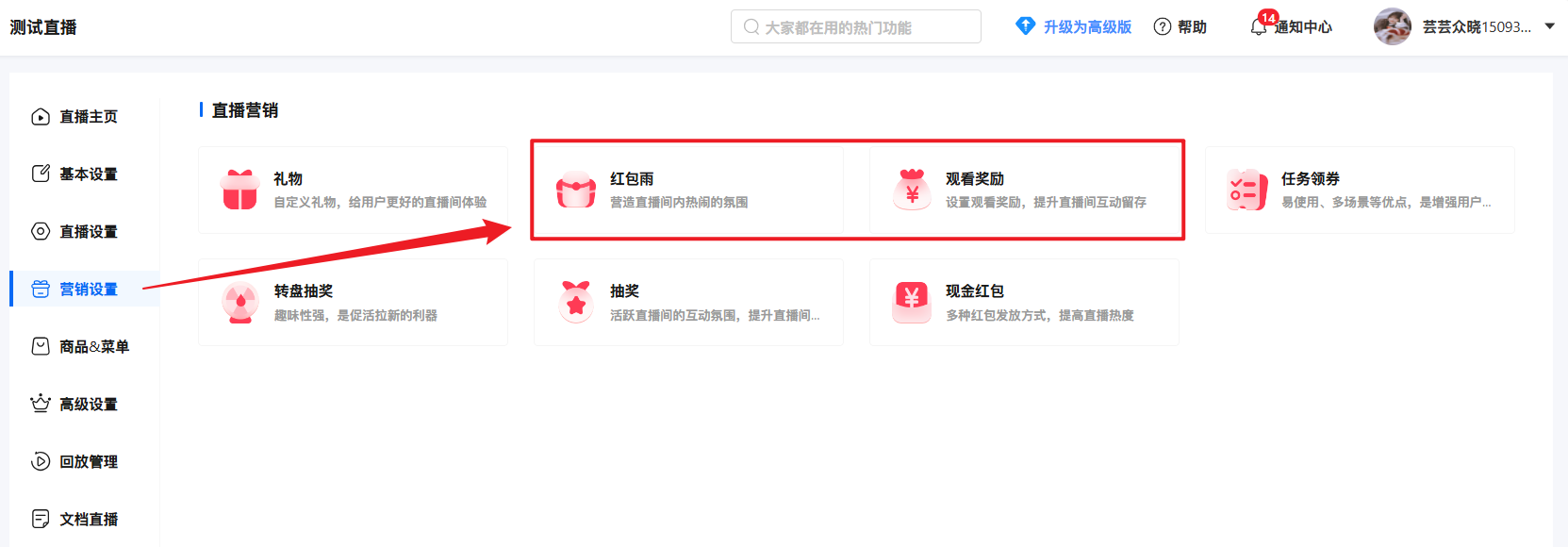
Task: Open the 现金红包 yuan icon
Action: click(912, 303)
